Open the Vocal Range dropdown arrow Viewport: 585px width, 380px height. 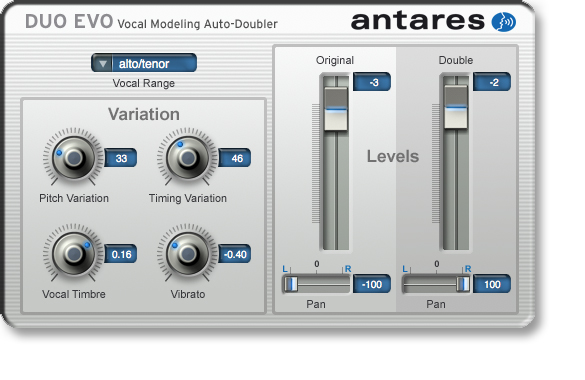tap(102, 63)
